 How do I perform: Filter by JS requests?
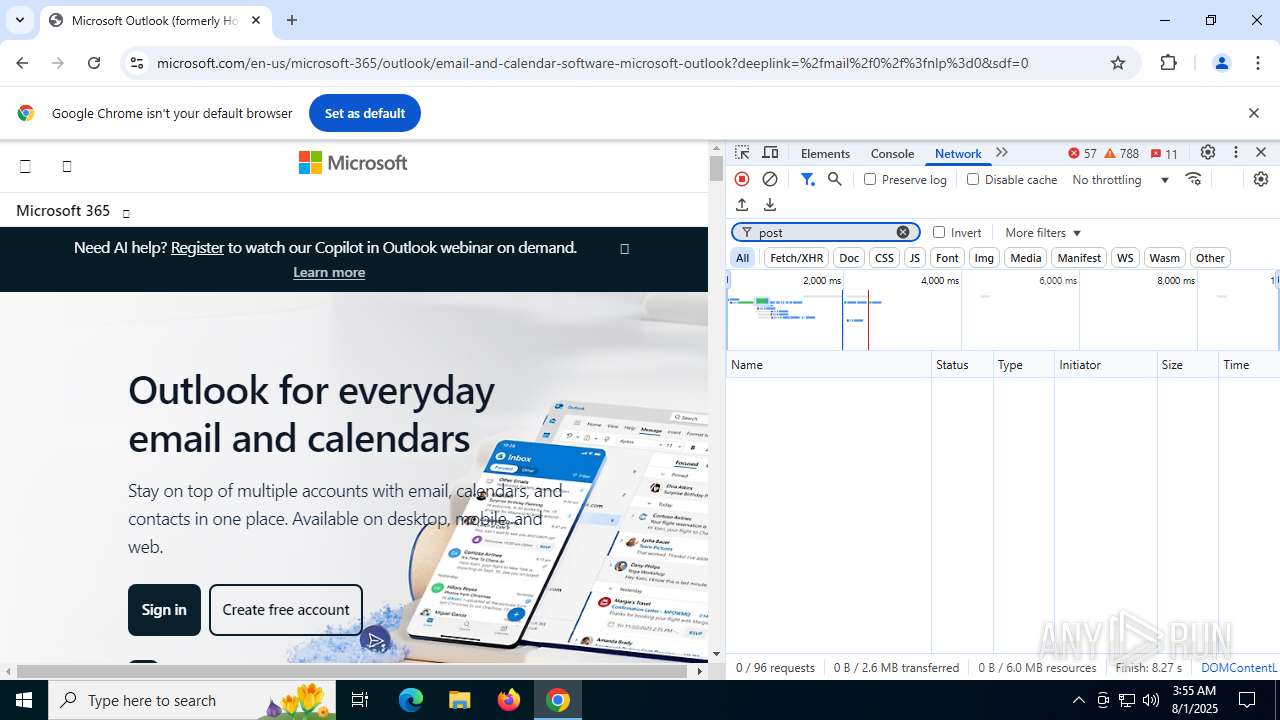pos(915,258)
